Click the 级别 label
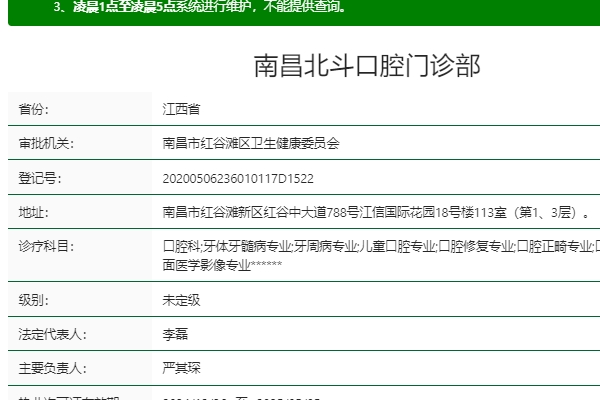 [x=34, y=300]
